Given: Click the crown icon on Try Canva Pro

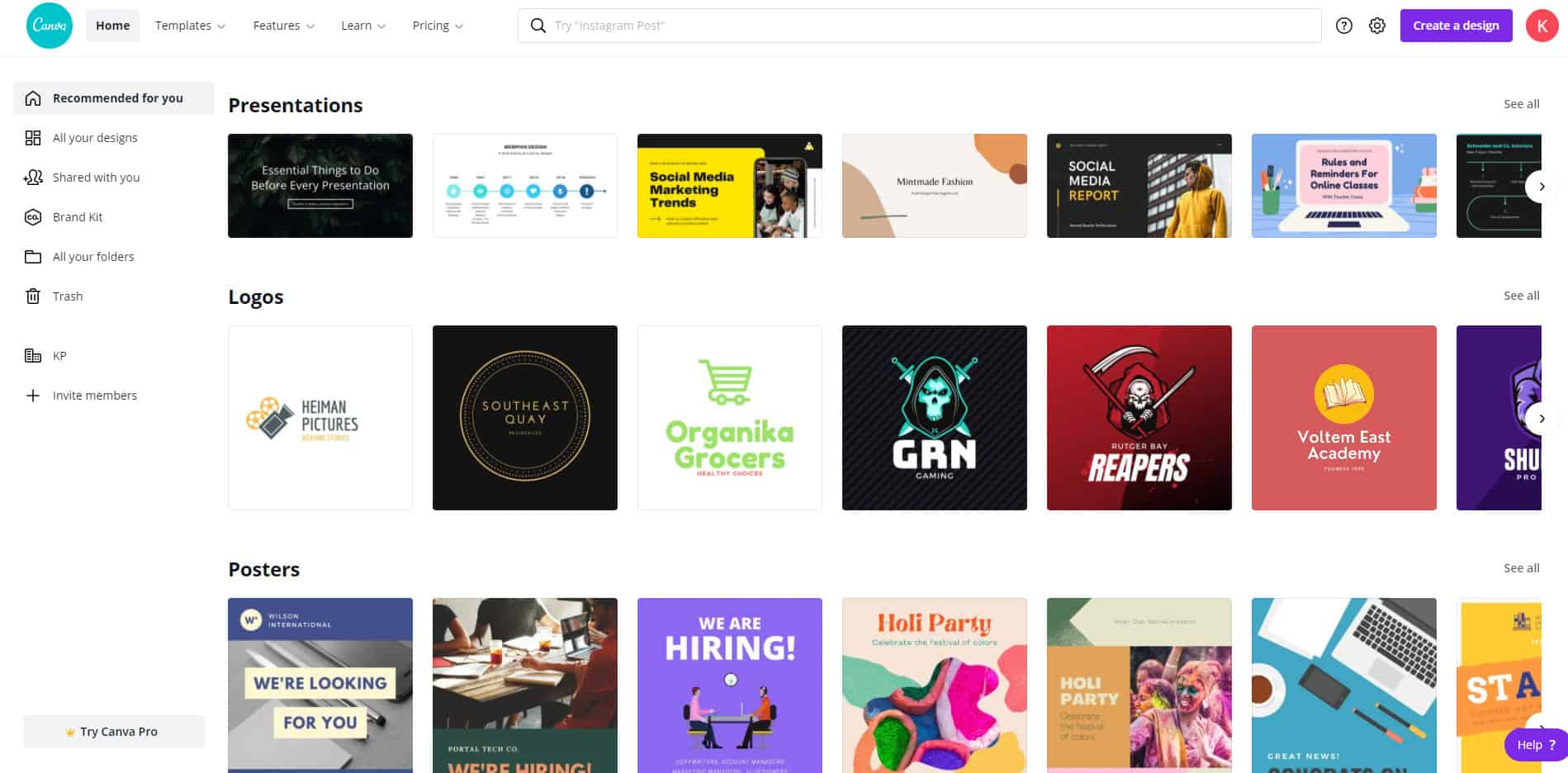Looking at the screenshot, I should [x=70, y=733].
